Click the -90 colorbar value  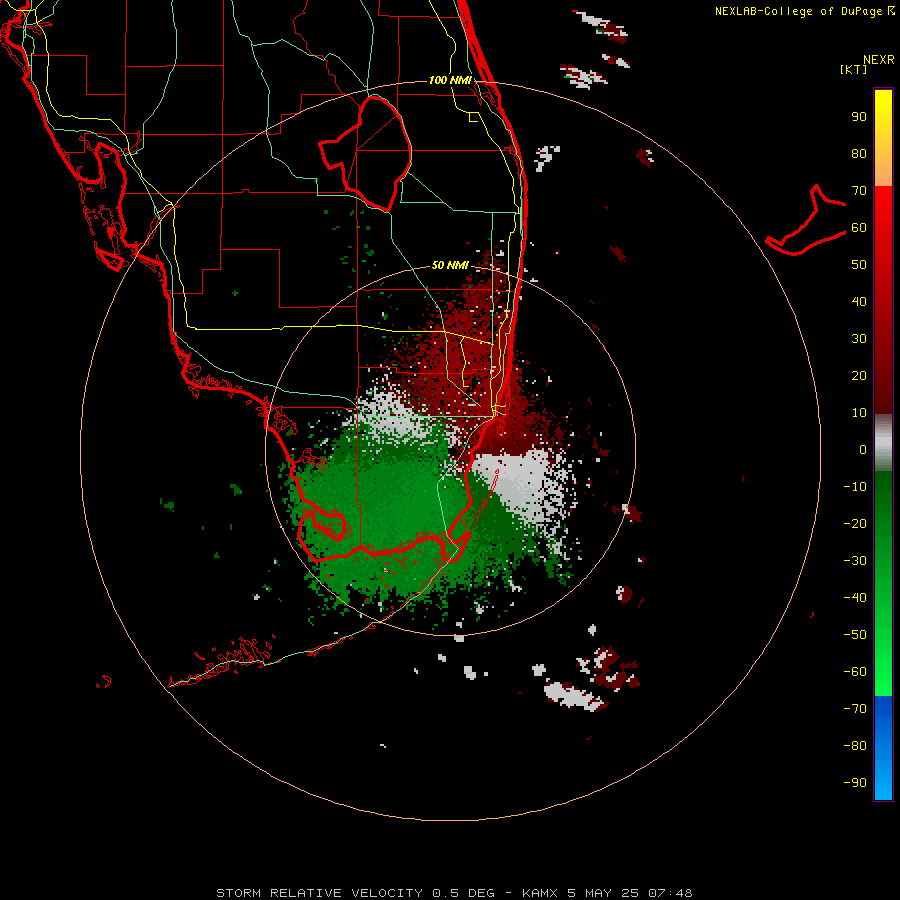[x=855, y=782]
